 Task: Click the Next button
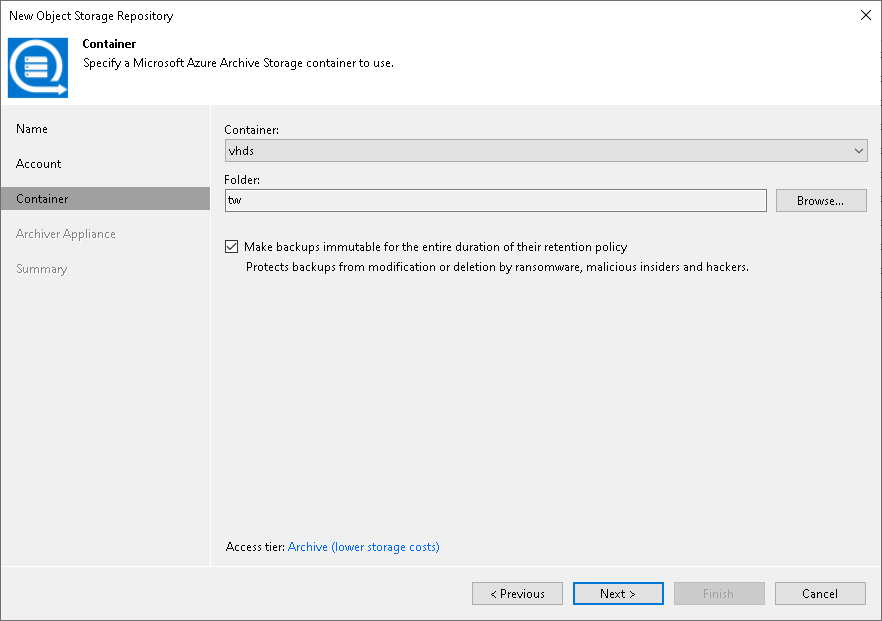click(x=618, y=593)
